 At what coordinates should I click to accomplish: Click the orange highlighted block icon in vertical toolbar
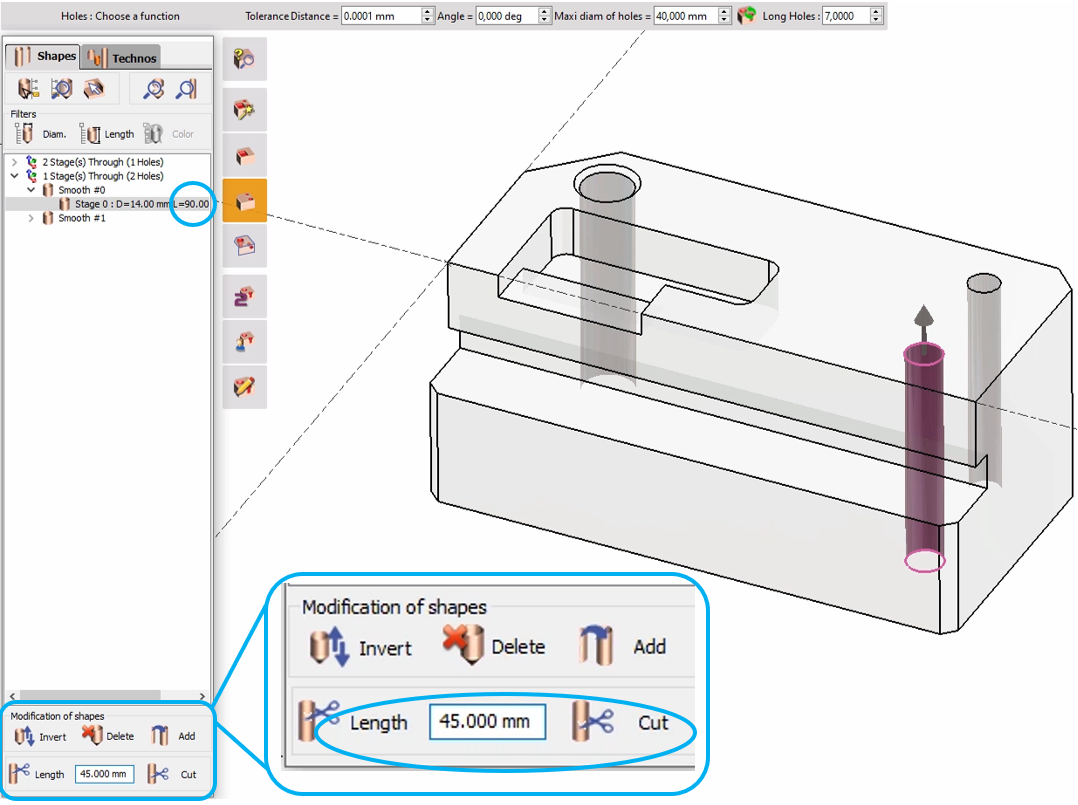tap(244, 201)
